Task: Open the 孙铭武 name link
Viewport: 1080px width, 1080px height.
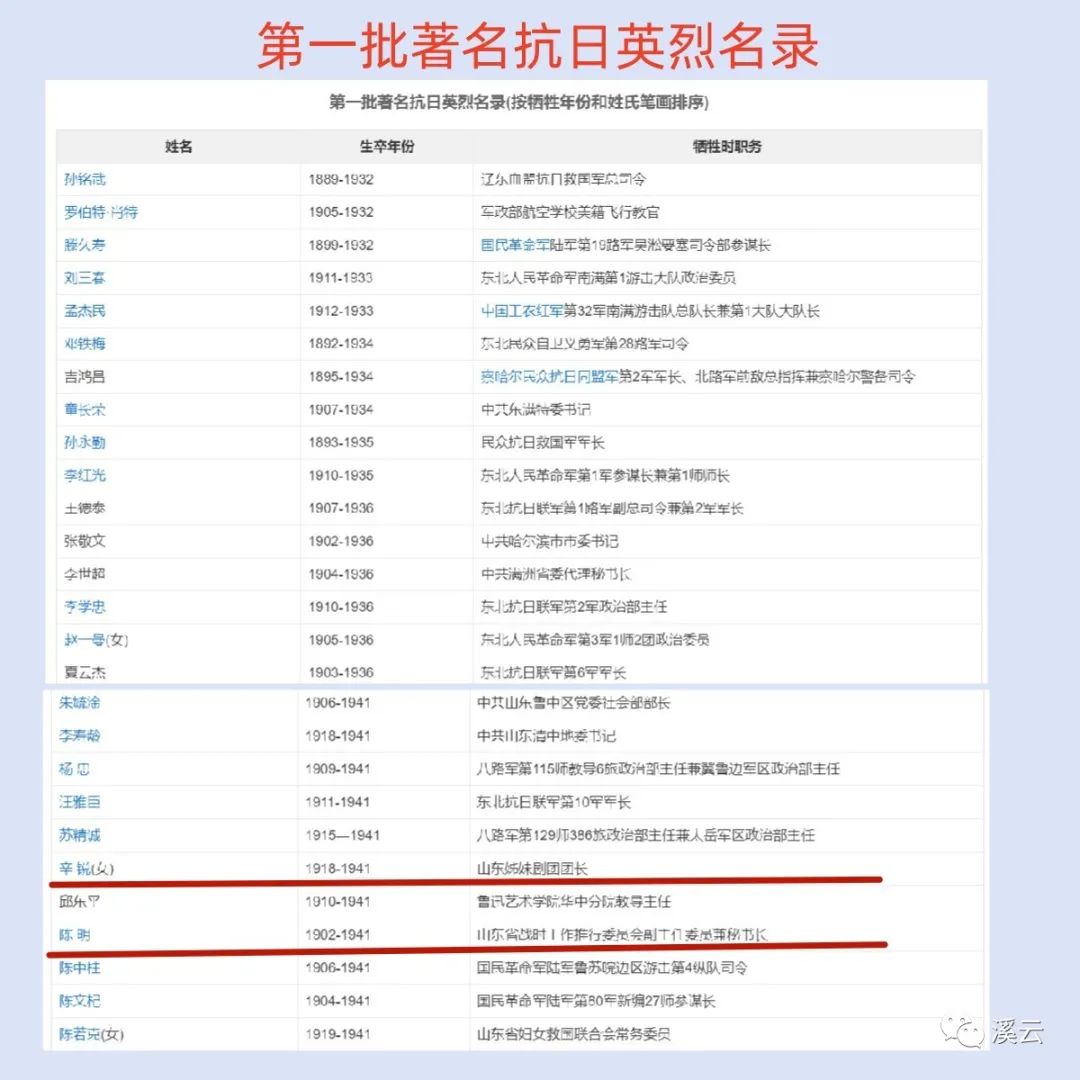Action: (x=85, y=179)
